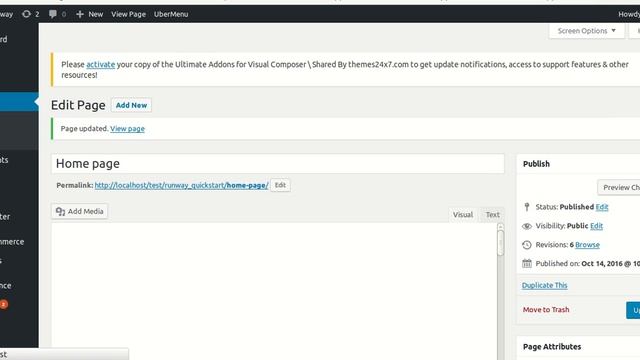Expand the Screen Options dropdown

click(x=587, y=31)
